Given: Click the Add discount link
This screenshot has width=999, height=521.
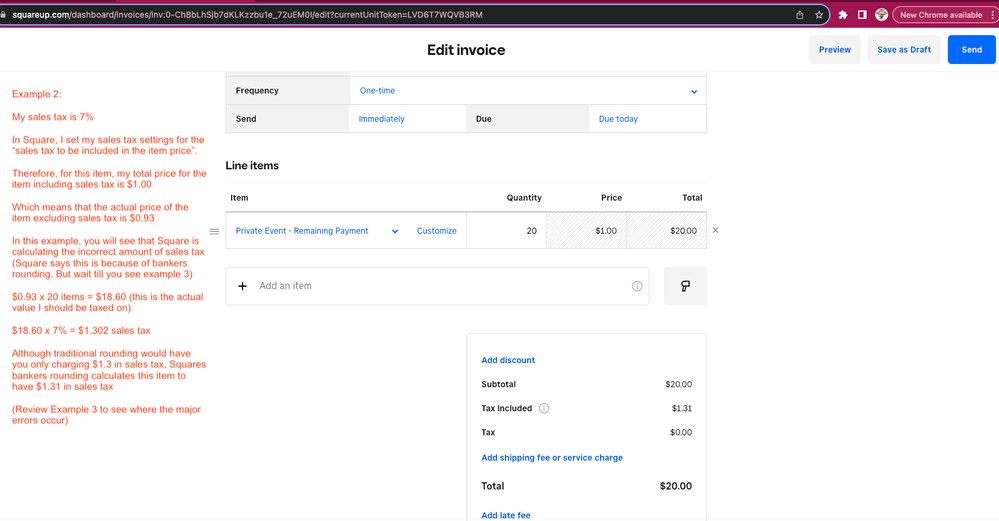Looking at the screenshot, I should pyautogui.click(x=508, y=360).
